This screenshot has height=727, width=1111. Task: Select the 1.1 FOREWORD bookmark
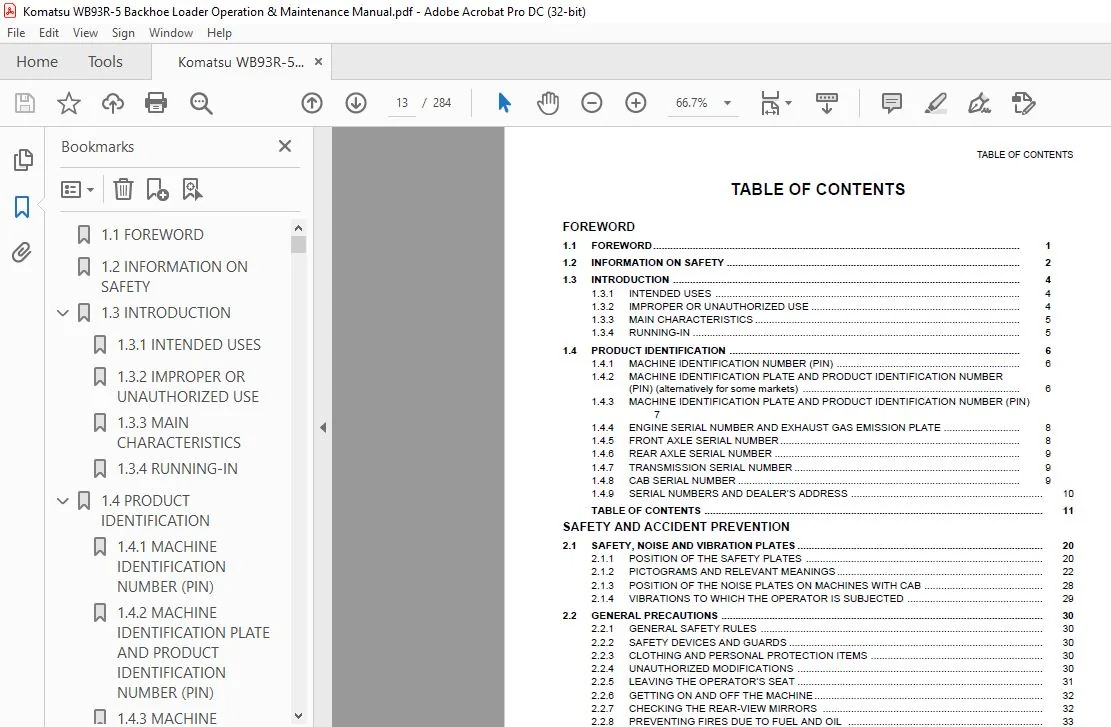coord(152,235)
